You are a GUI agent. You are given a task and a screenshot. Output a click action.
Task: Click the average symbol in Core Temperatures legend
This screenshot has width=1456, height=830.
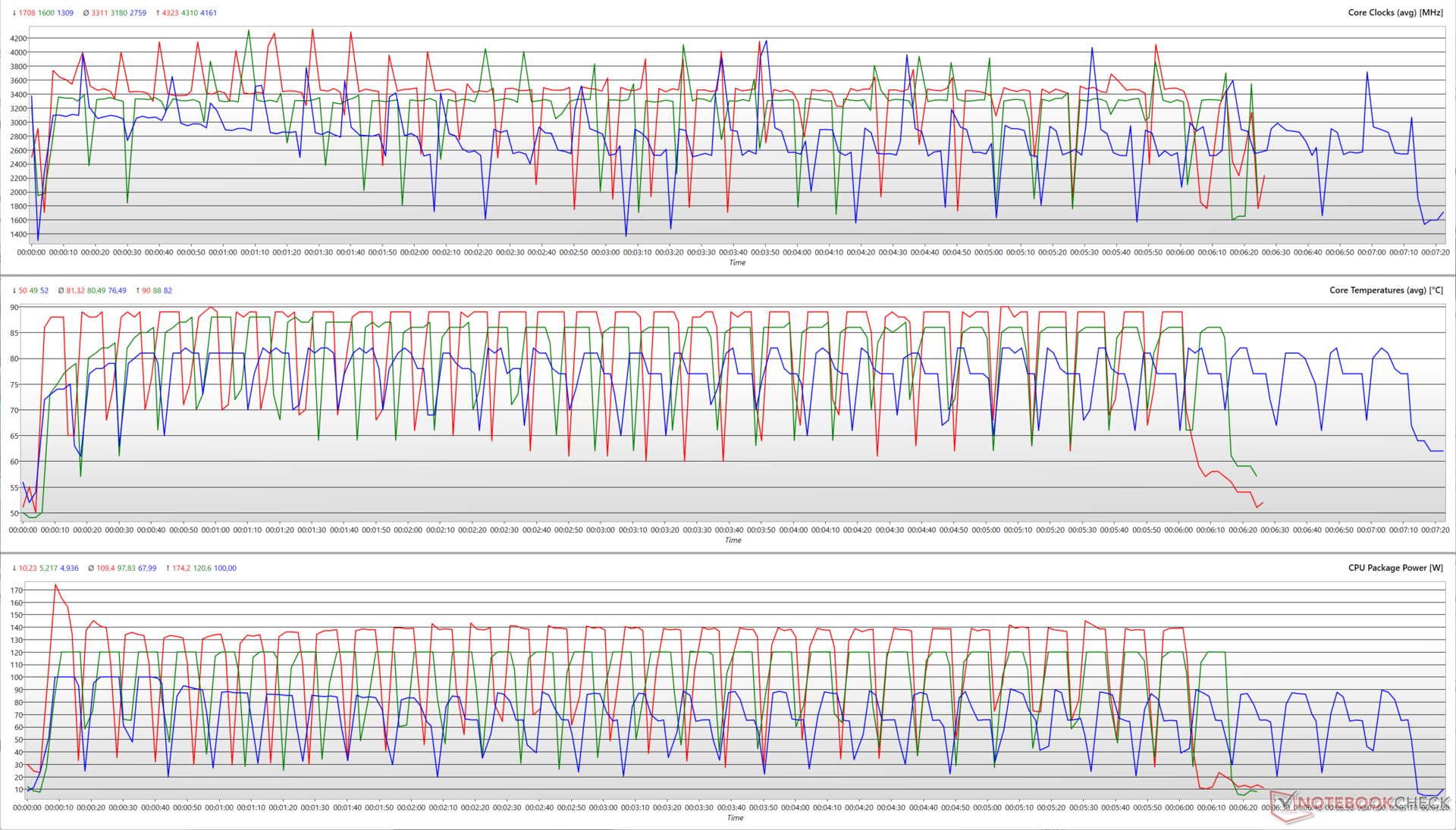(x=61, y=290)
